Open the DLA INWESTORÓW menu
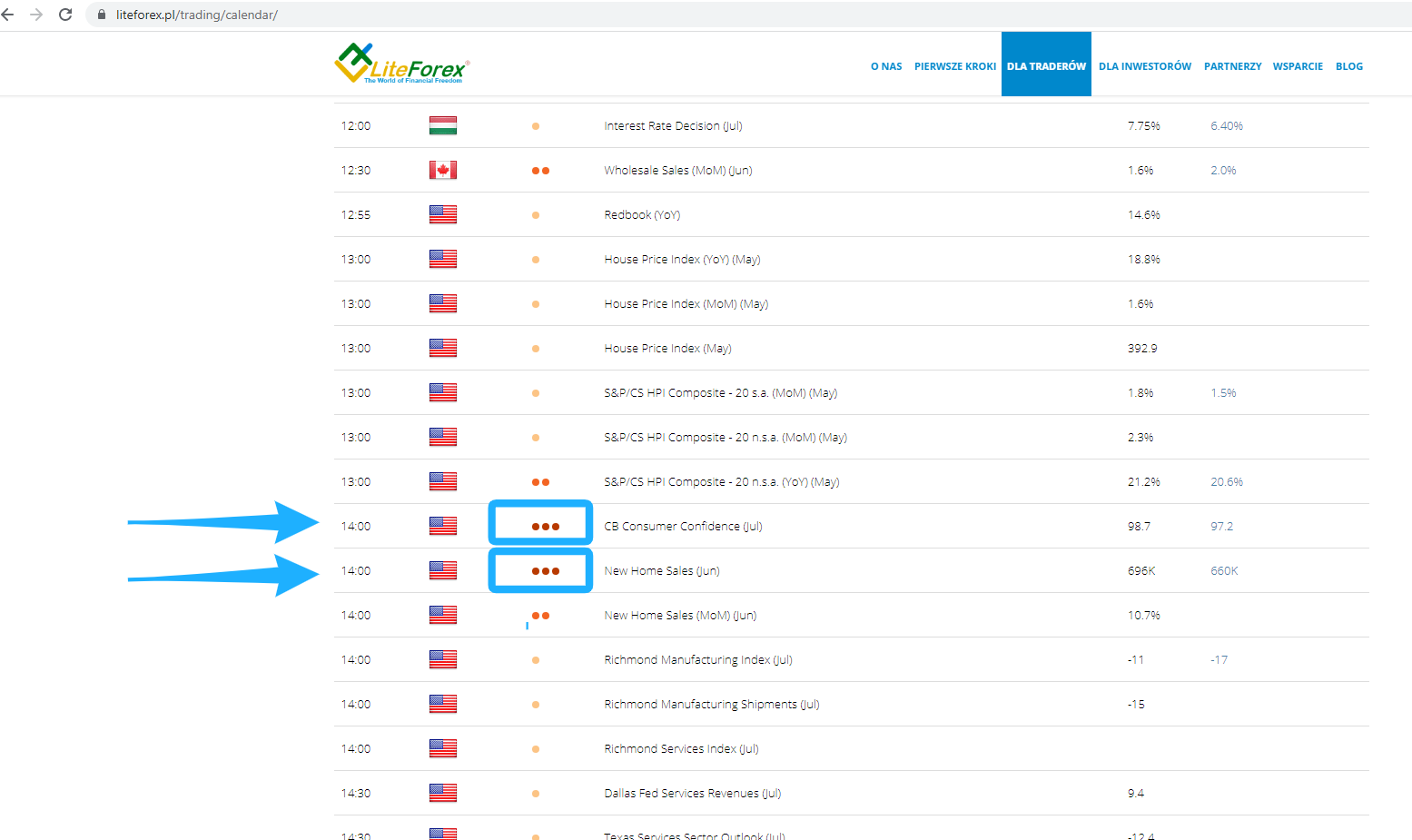 click(x=1145, y=65)
